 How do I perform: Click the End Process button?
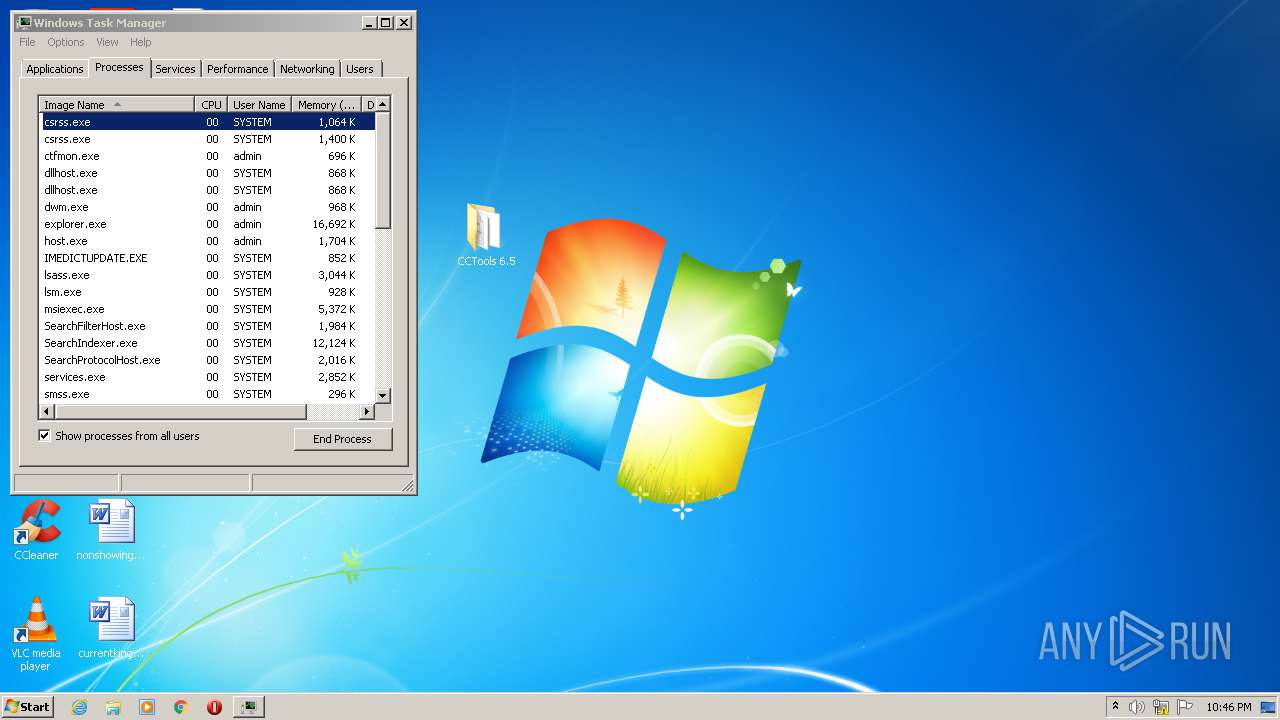coord(343,439)
